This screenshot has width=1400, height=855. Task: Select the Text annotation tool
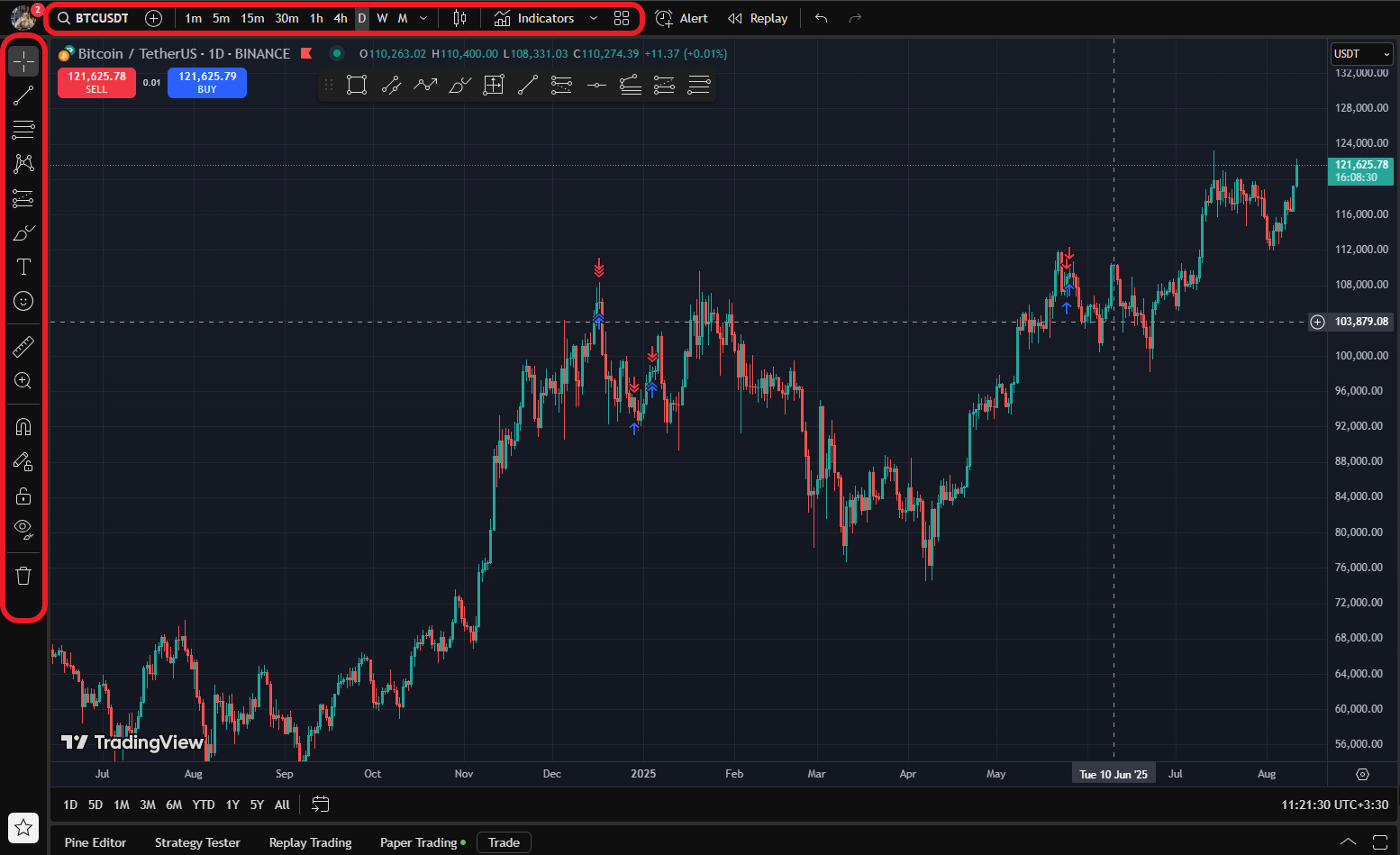tap(23, 267)
